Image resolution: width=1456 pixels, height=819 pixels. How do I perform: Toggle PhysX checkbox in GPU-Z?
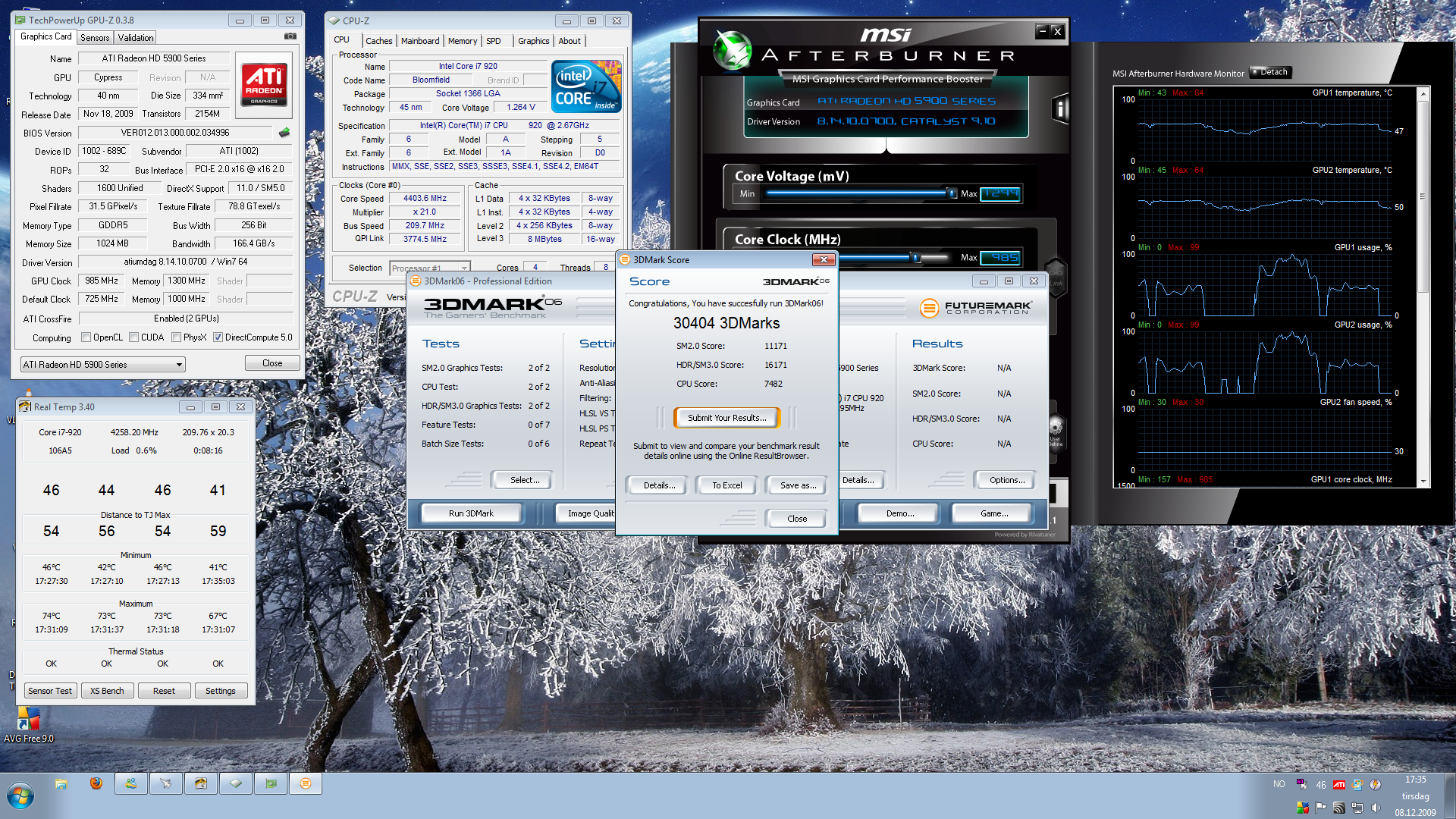click(176, 337)
